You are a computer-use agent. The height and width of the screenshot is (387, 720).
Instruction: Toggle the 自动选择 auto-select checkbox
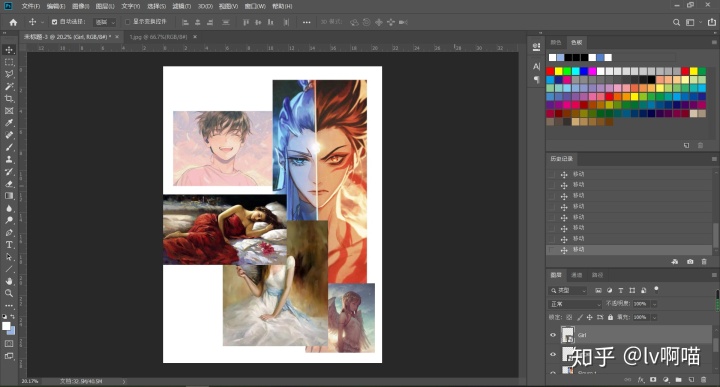coord(55,22)
